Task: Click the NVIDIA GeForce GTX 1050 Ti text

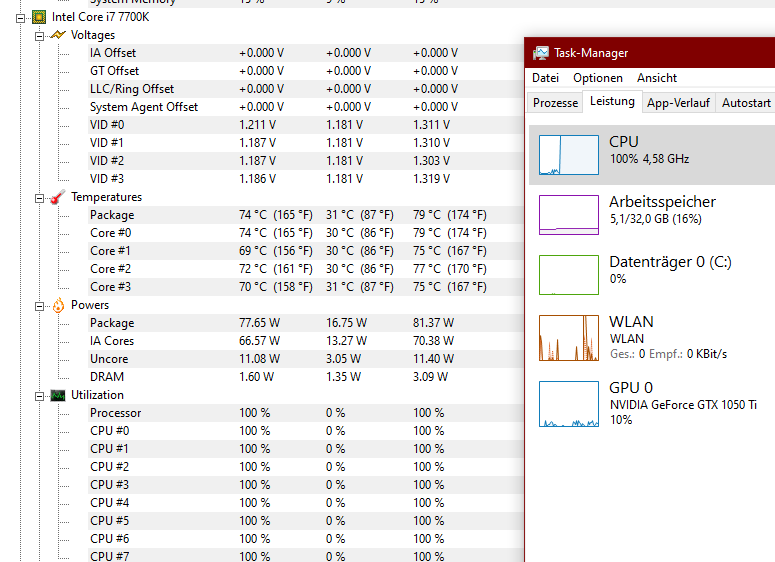Action: [x=683, y=405]
